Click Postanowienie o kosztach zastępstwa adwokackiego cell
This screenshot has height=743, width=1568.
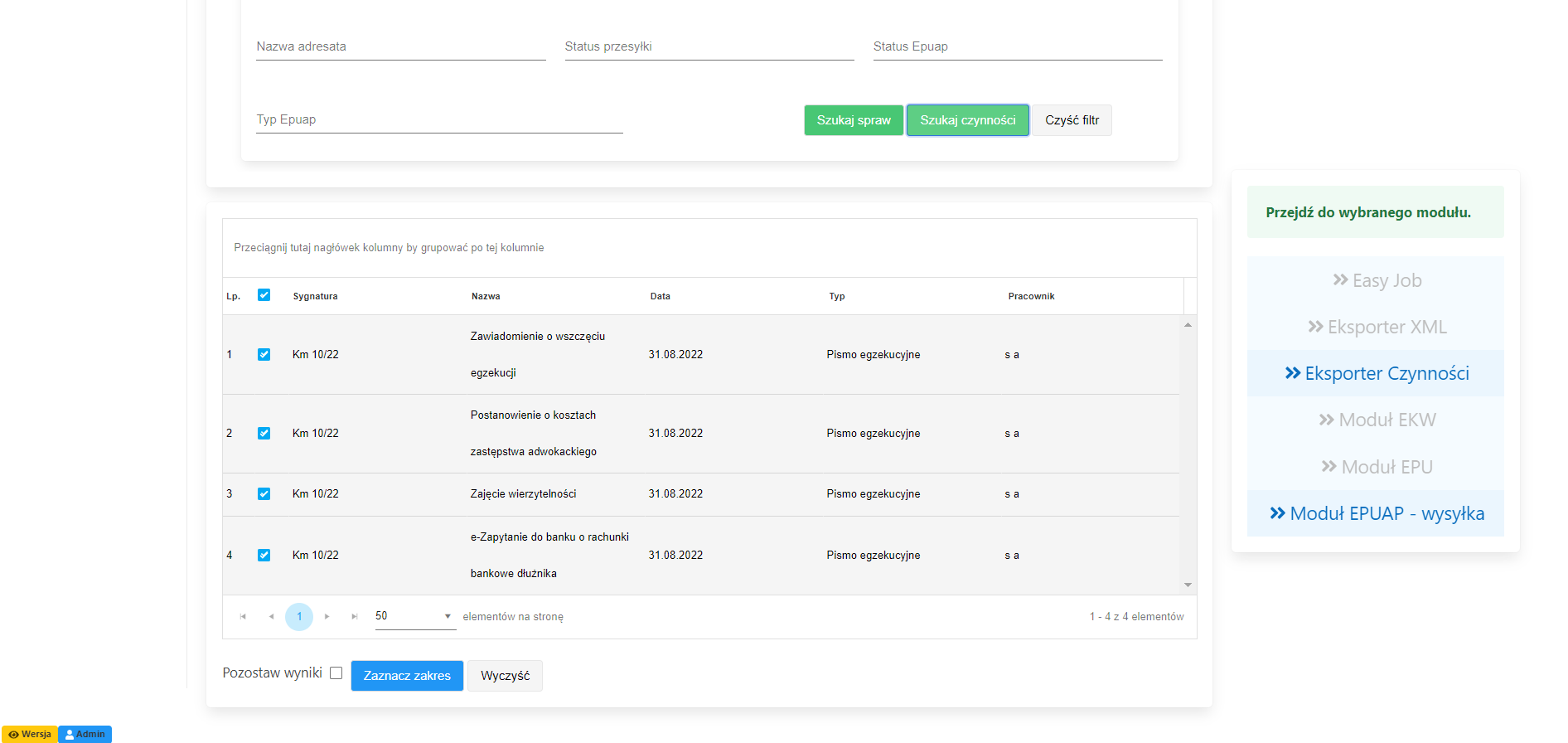[534, 433]
